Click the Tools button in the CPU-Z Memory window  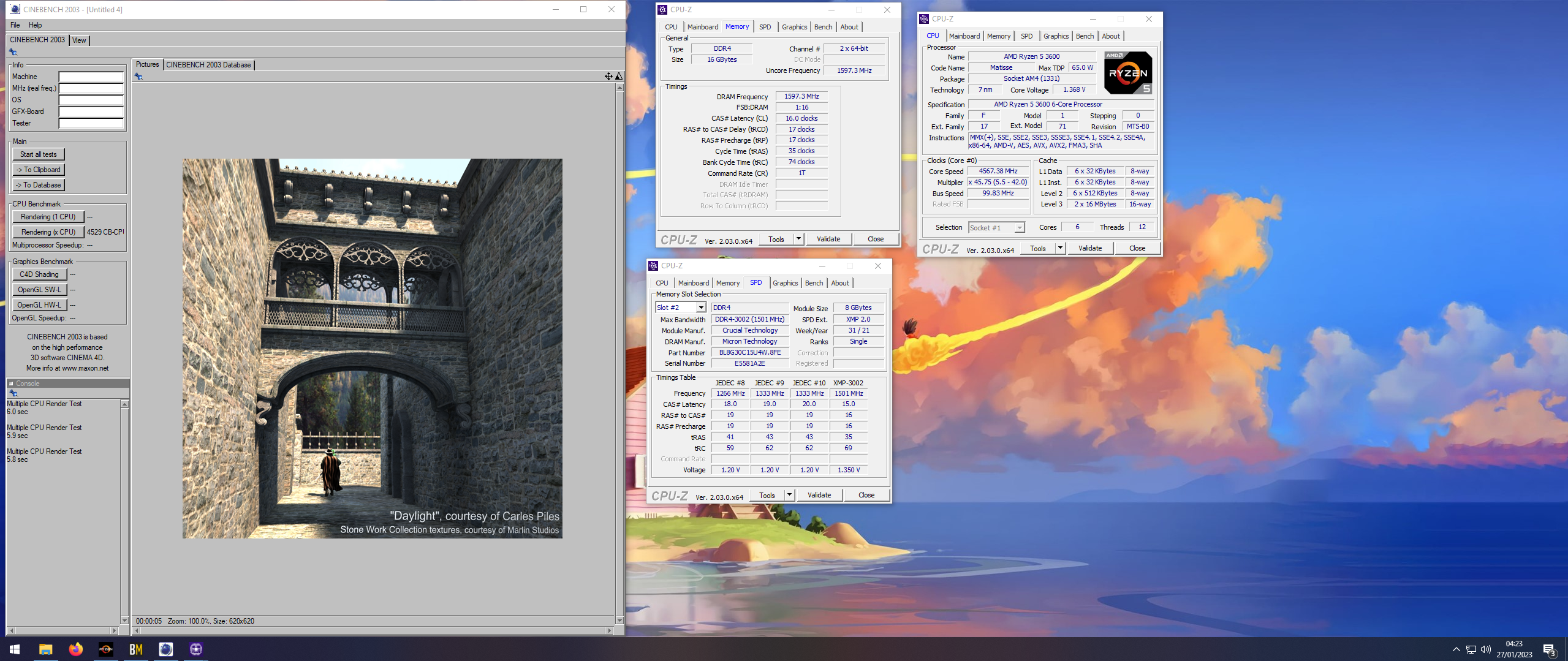click(x=776, y=239)
